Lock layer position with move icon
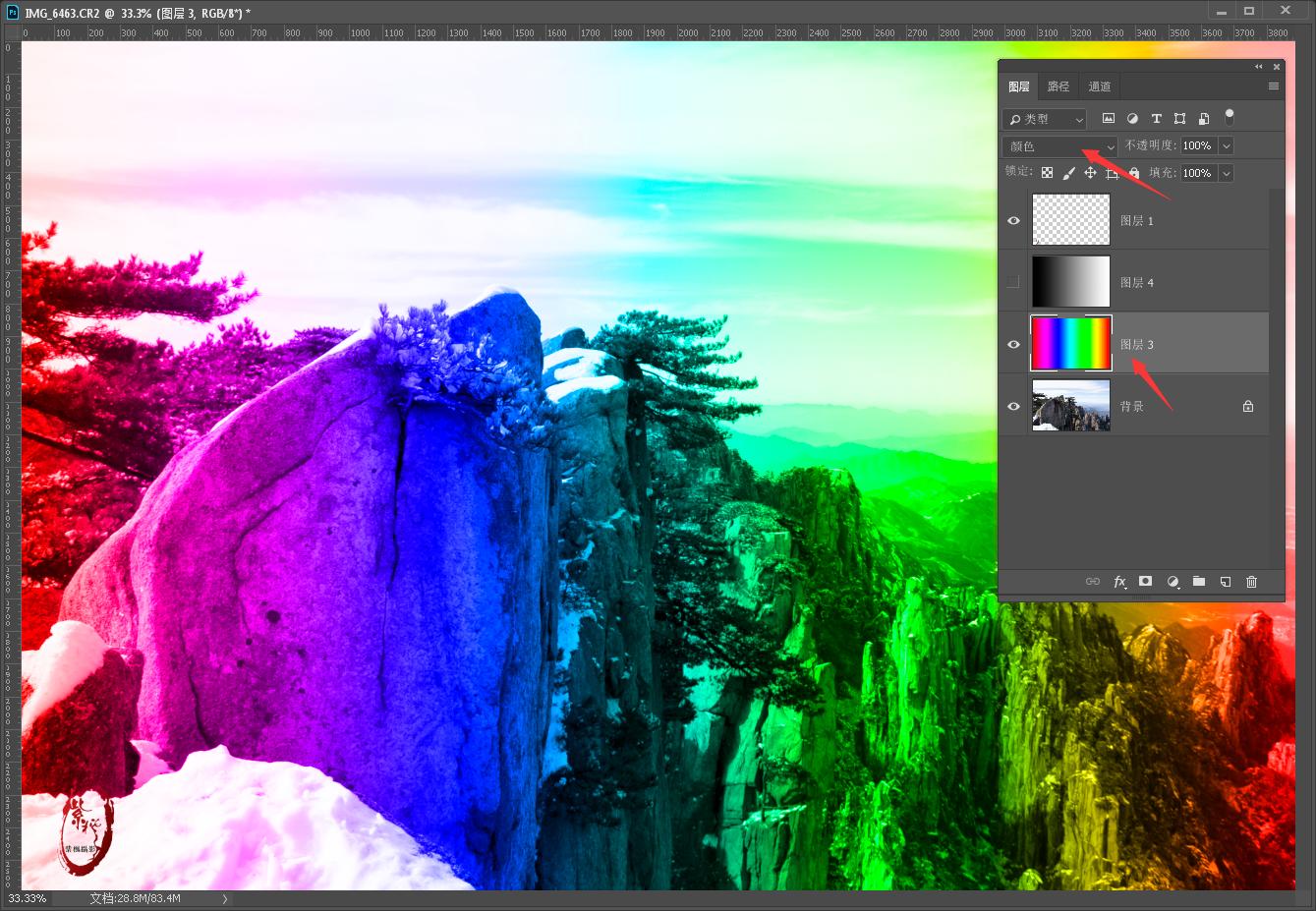Viewport: 1316px width, 911px height. (x=1090, y=173)
